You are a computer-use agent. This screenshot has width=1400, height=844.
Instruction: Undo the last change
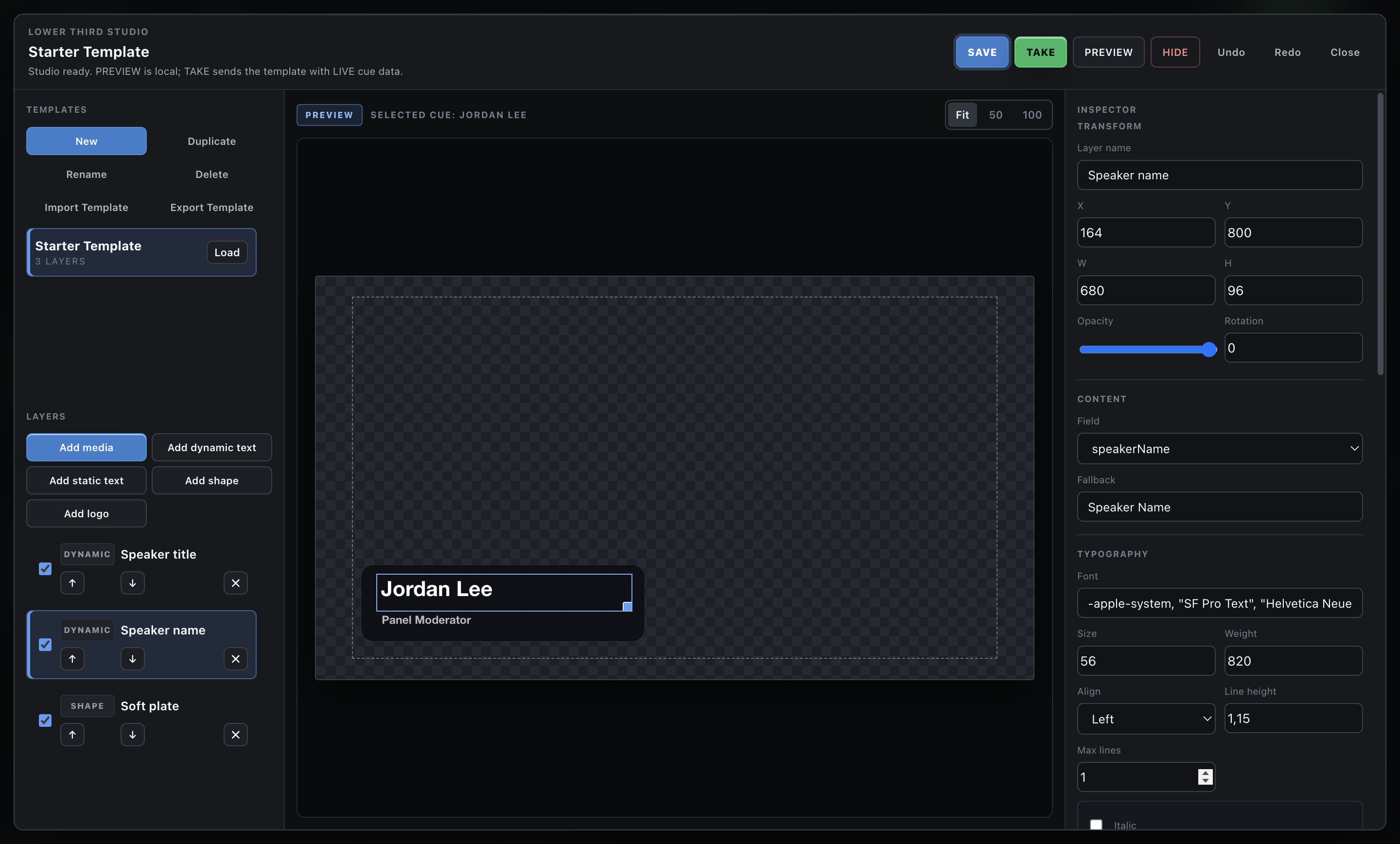pos(1231,52)
